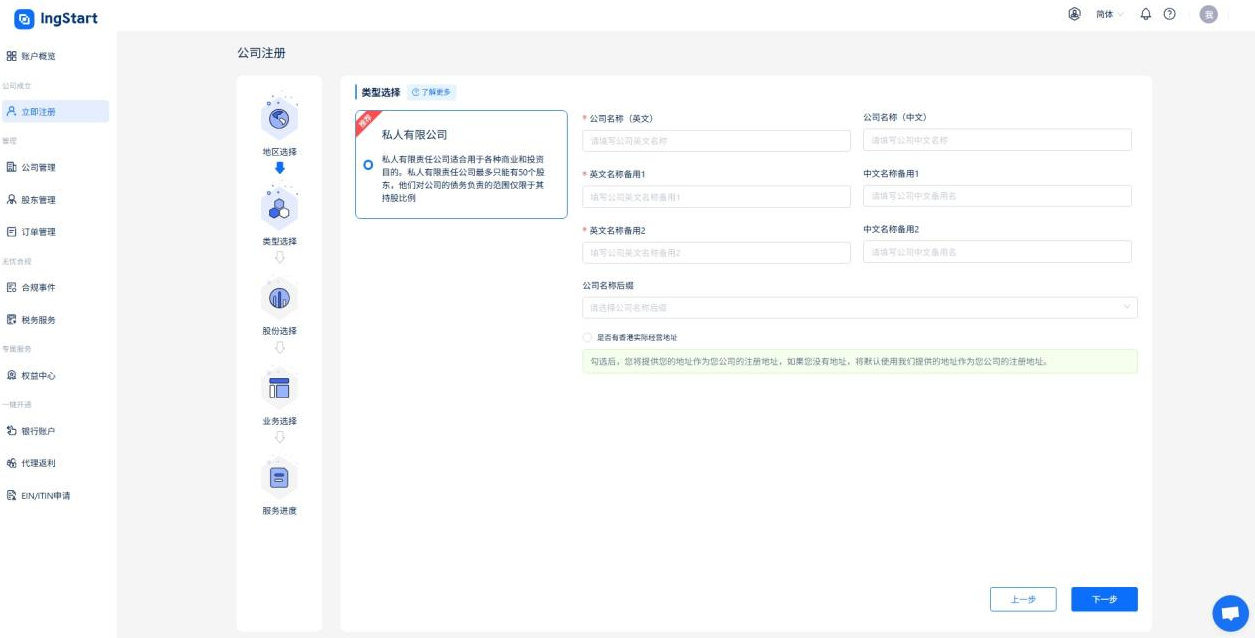The image size is (1255, 638).
Task: Click the help question mark icon
Action: point(1169,14)
